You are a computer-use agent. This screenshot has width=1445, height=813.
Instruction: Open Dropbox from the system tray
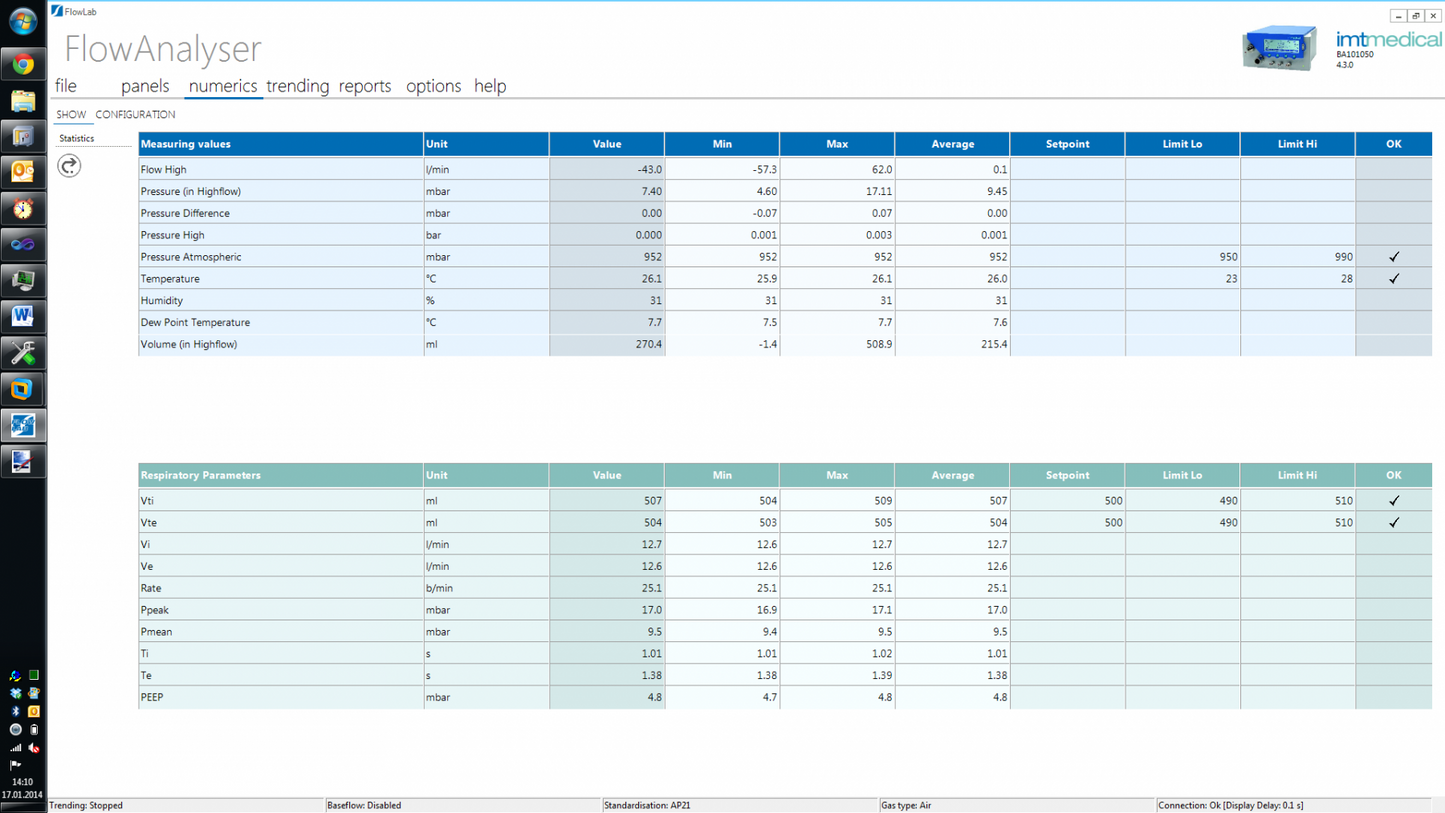coord(15,693)
